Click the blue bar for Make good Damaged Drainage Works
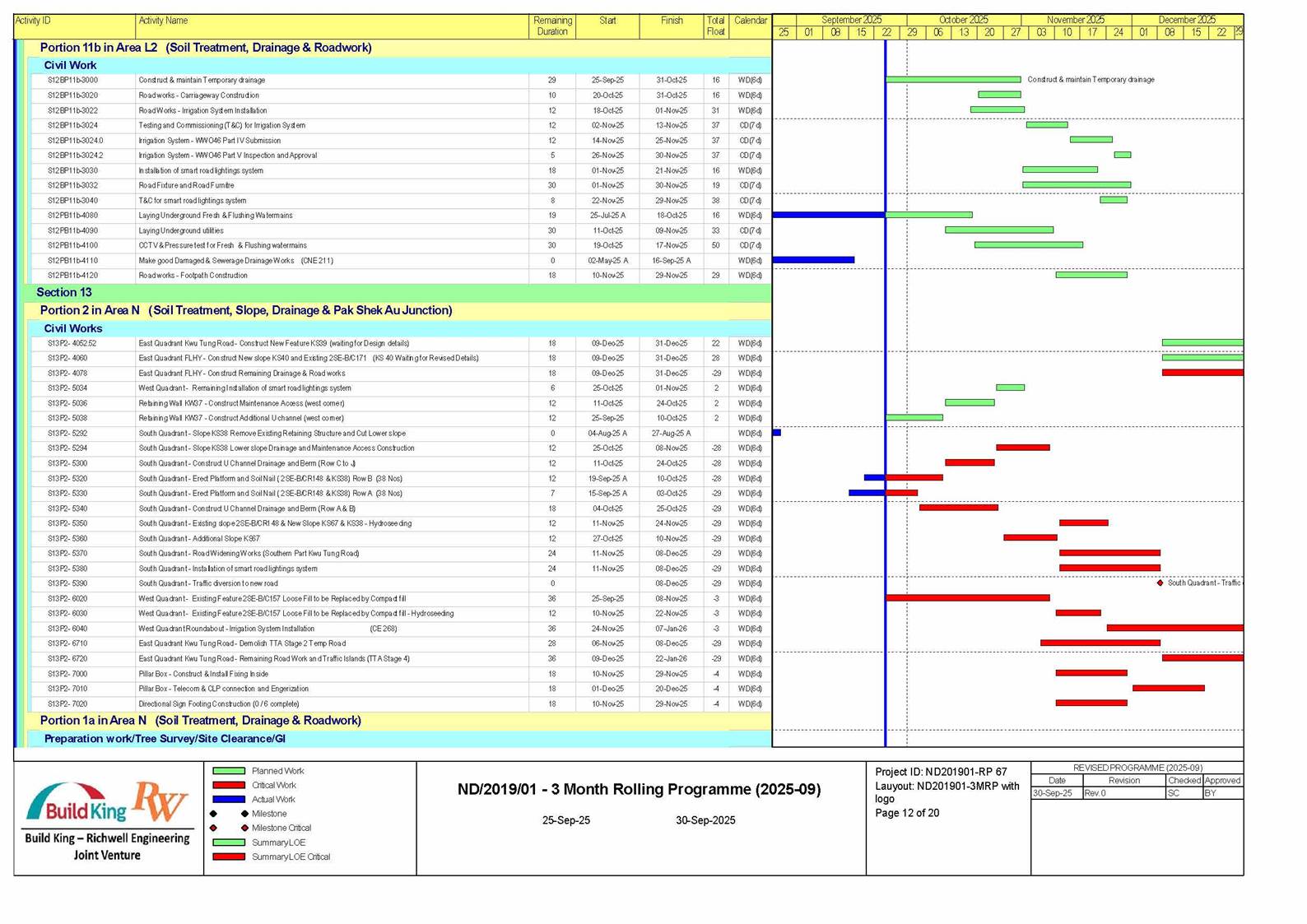The height and width of the screenshot is (924, 1307). click(x=813, y=260)
